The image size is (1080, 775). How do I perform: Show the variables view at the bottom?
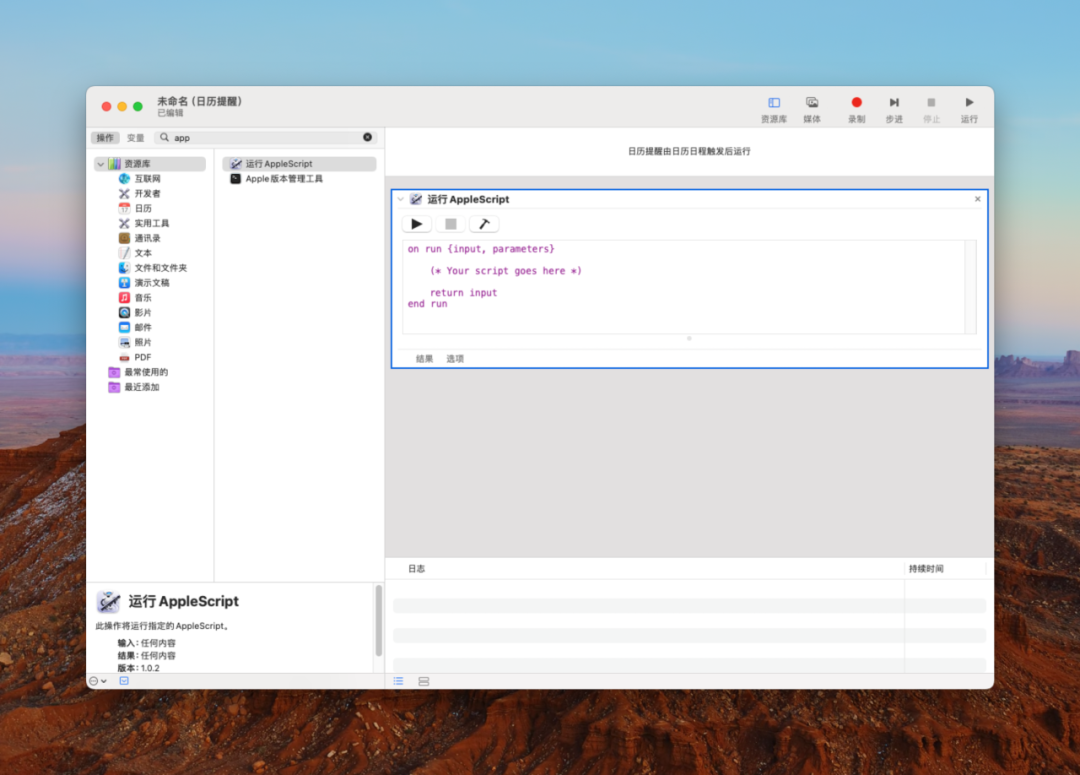click(424, 681)
